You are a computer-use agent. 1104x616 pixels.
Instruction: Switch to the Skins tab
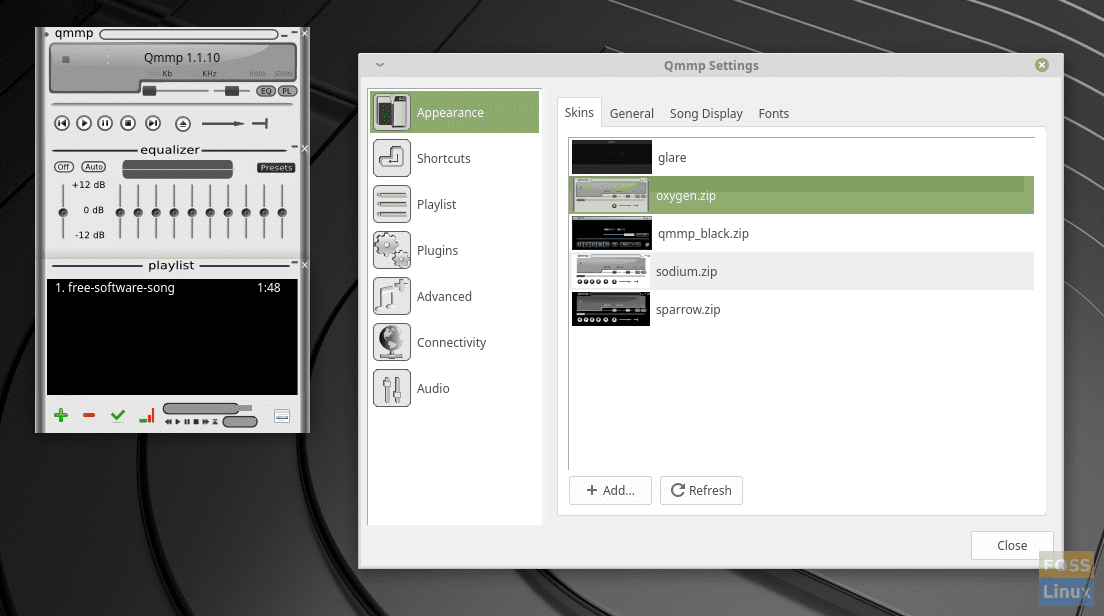(x=579, y=113)
